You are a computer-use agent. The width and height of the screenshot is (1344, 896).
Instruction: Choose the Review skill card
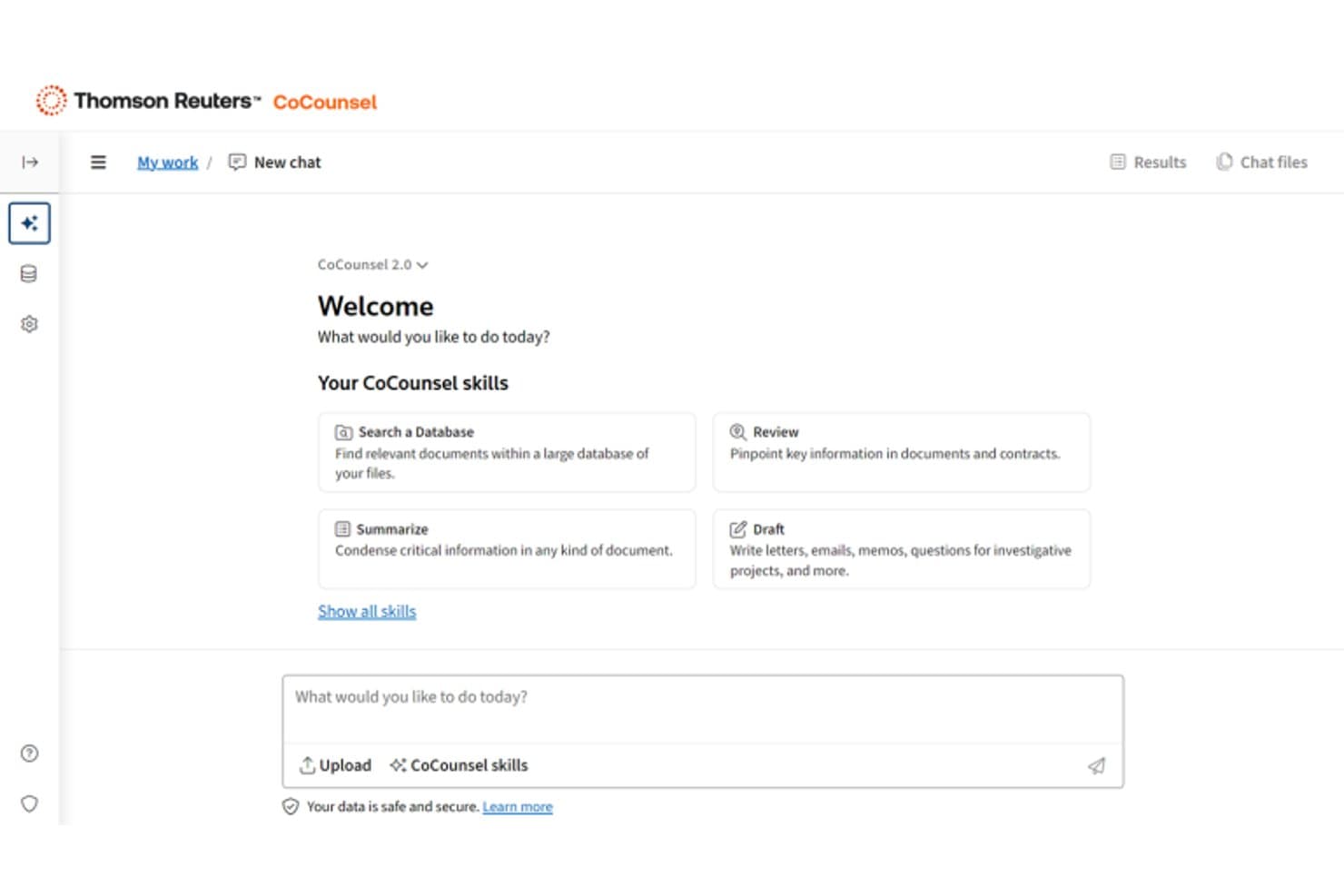[902, 452]
